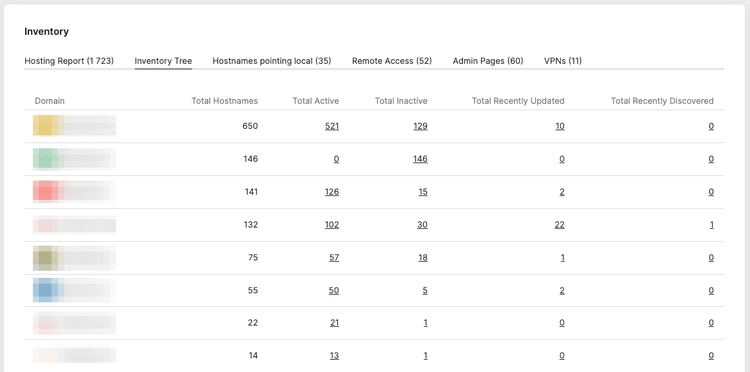This screenshot has width=750, height=372.
Task: Open the 129 inactive hostnames link
Action: 420,126
